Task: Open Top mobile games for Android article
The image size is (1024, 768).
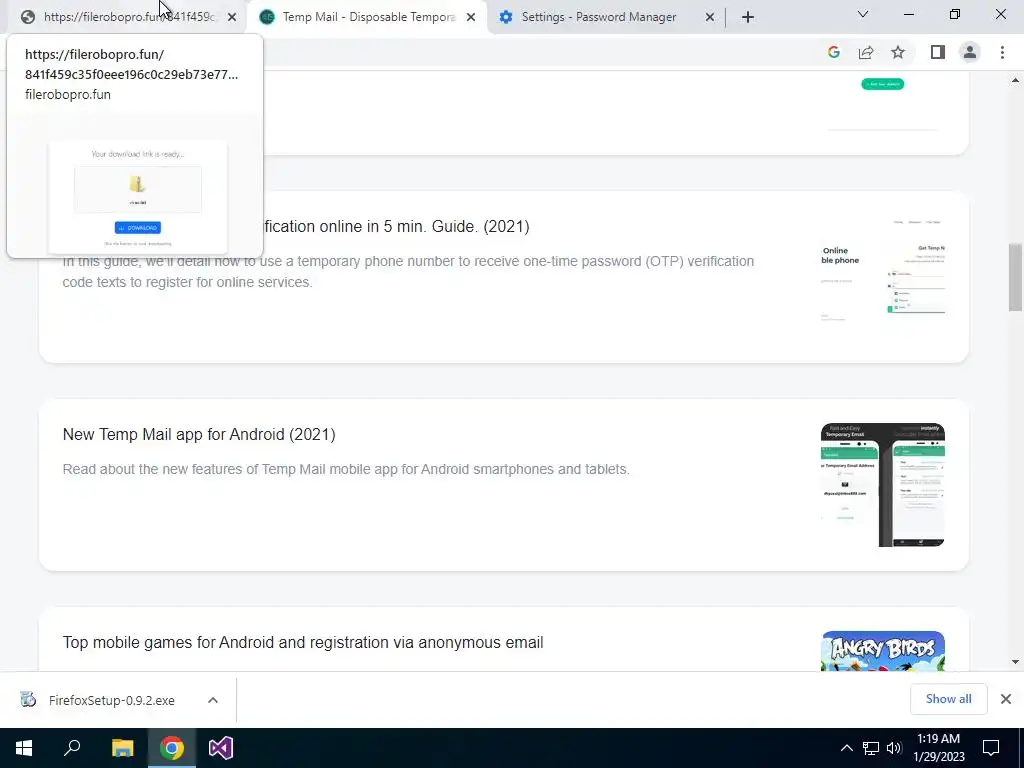Action: click(x=303, y=643)
